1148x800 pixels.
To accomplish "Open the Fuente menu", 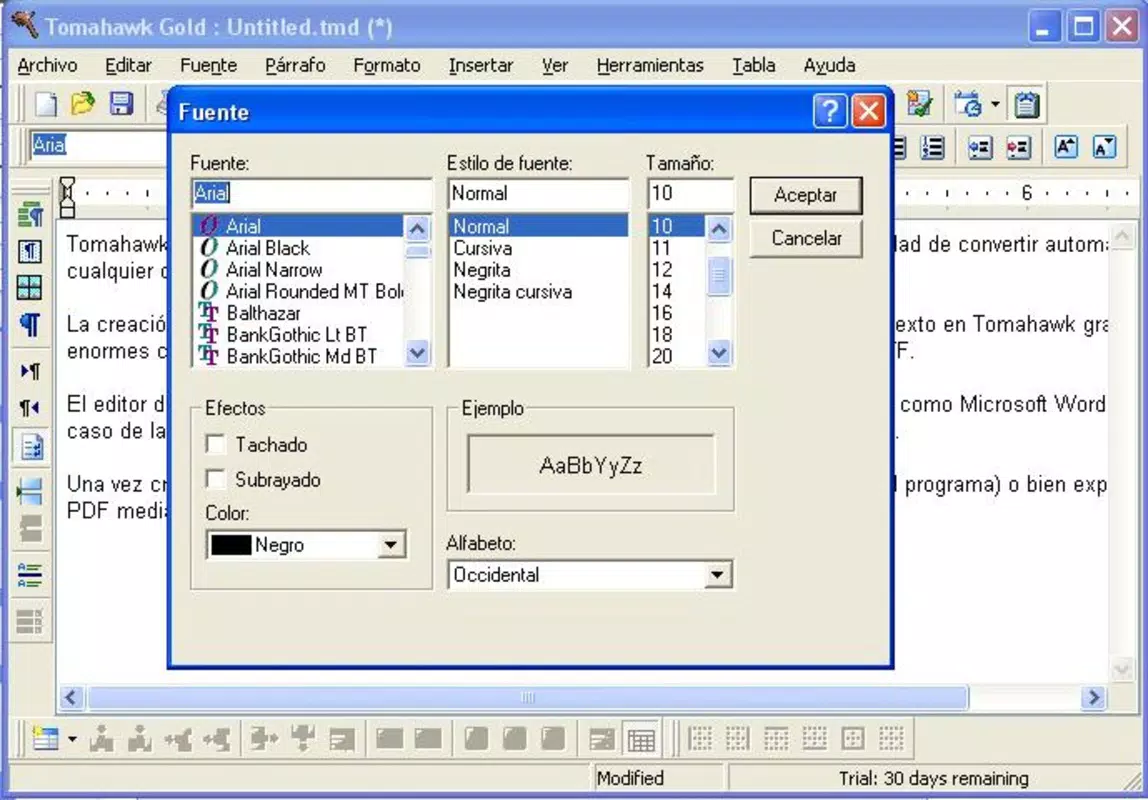I will (x=209, y=65).
